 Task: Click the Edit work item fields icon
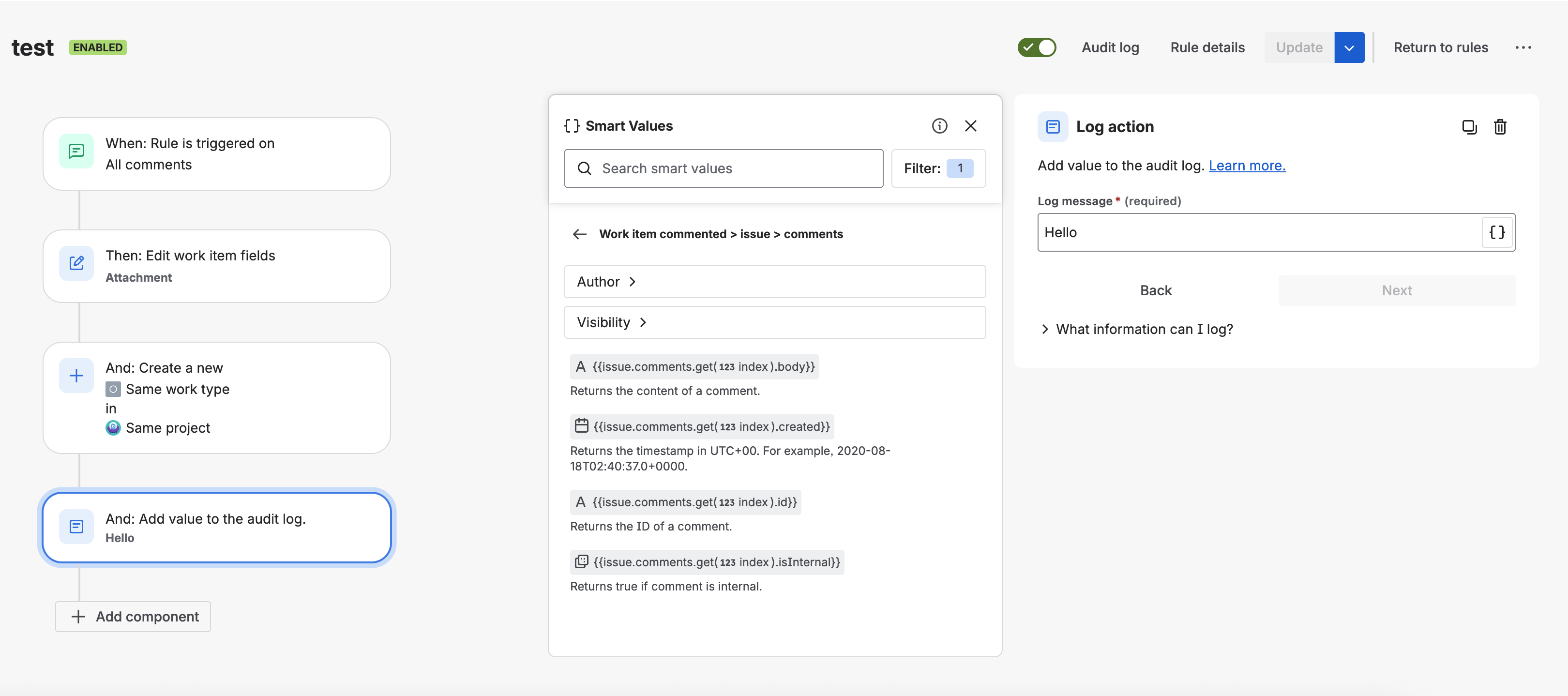point(76,263)
